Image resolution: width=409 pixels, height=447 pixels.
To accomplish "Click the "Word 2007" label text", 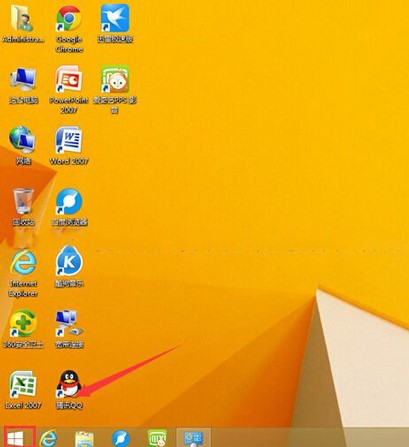I will click(69, 161).
